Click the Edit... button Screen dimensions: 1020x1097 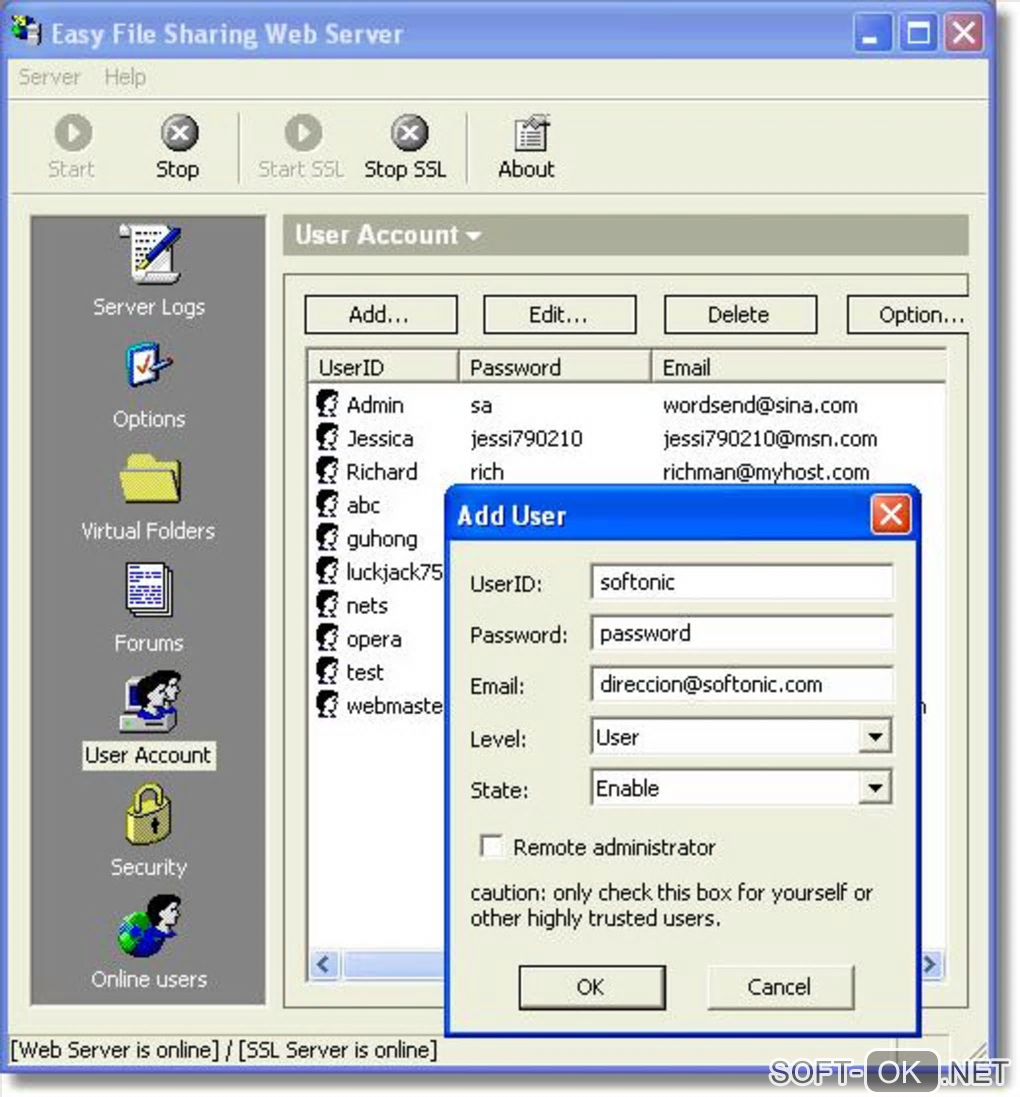(x=560, y=315)
